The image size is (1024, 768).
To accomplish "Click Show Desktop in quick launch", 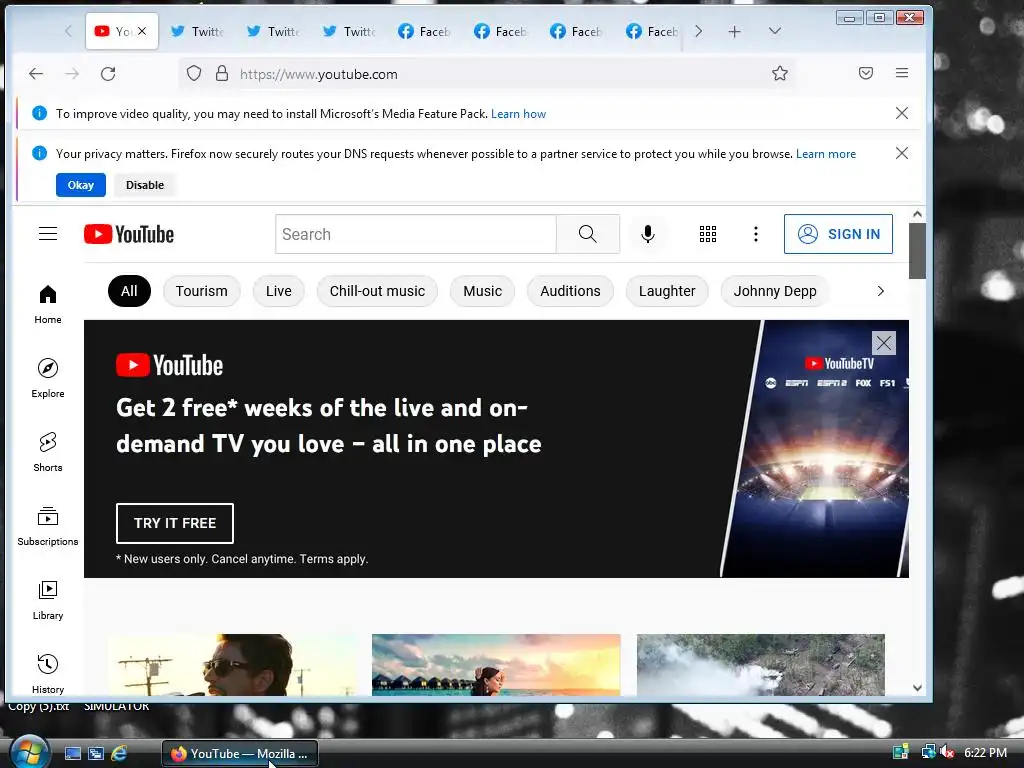I will tap(72, 753).
